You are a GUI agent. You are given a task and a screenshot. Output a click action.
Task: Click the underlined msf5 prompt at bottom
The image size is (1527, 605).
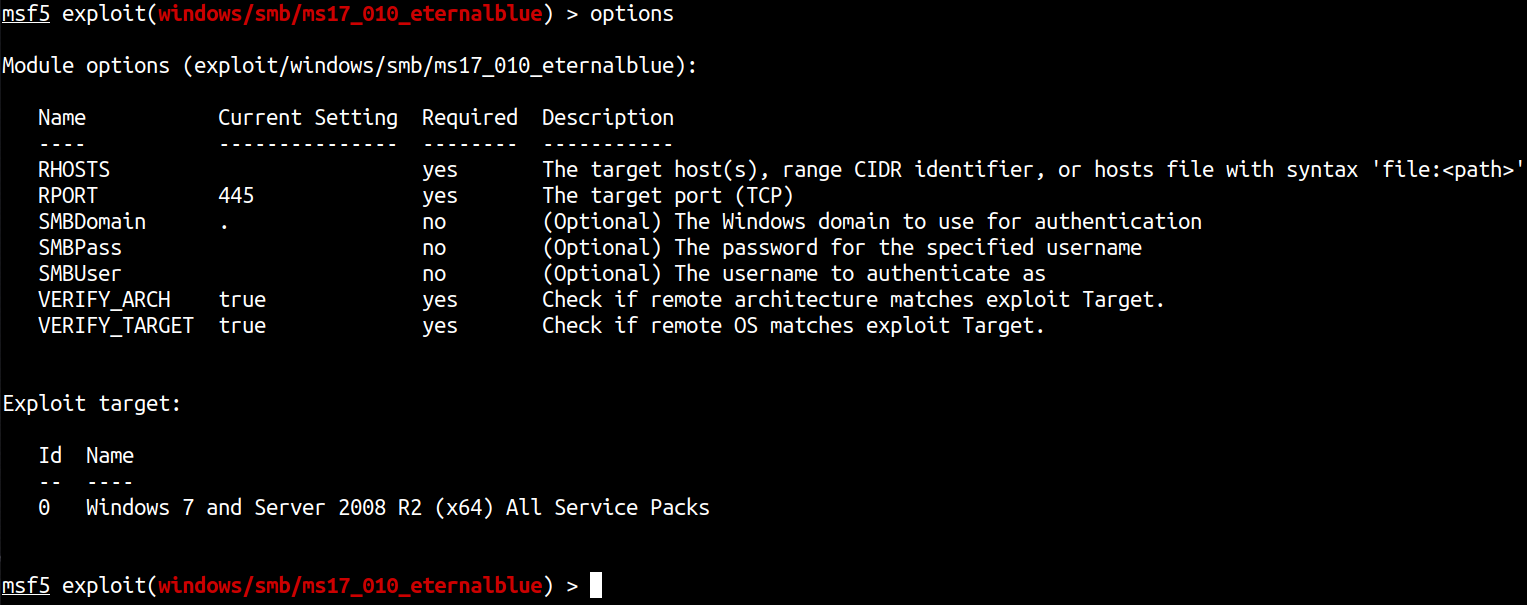tap(26, 585)
